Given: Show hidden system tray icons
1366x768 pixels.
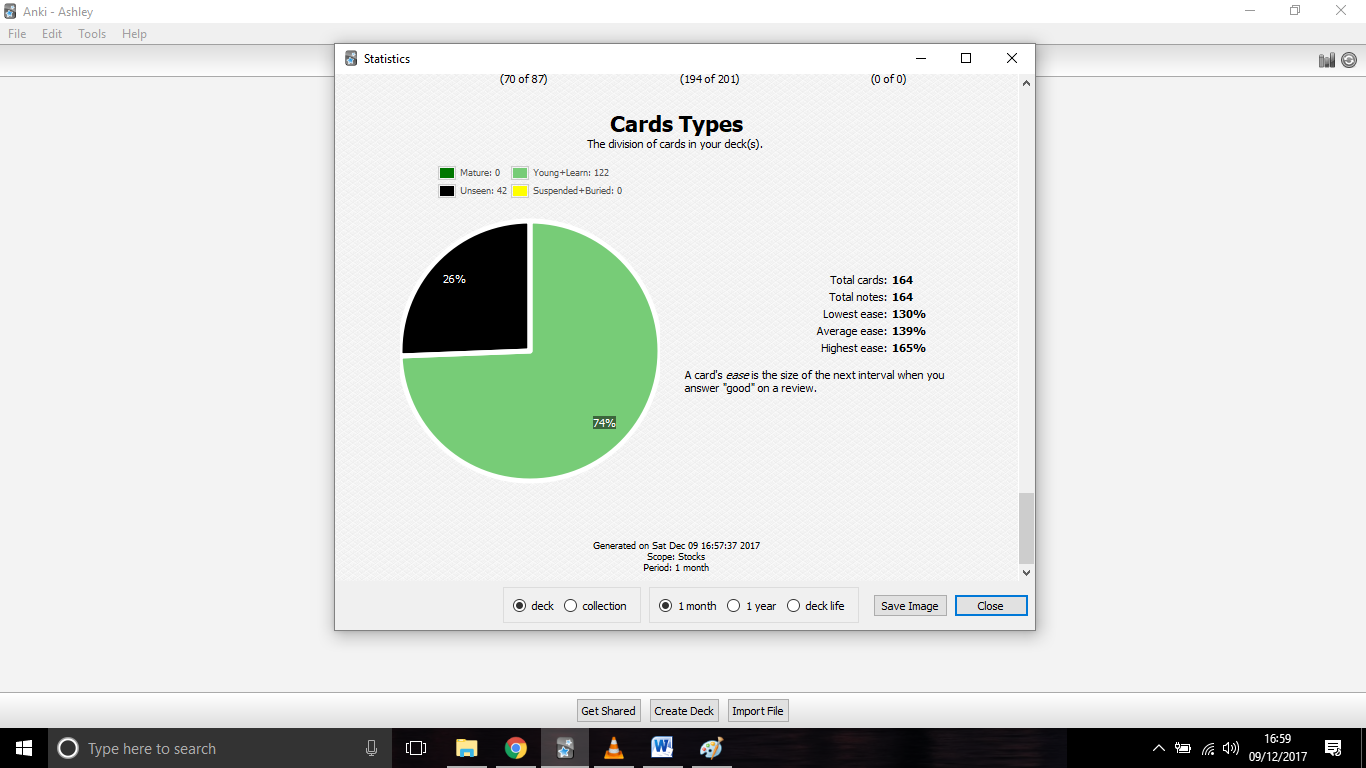Looking at the screenshot, I should (1159, 748).
